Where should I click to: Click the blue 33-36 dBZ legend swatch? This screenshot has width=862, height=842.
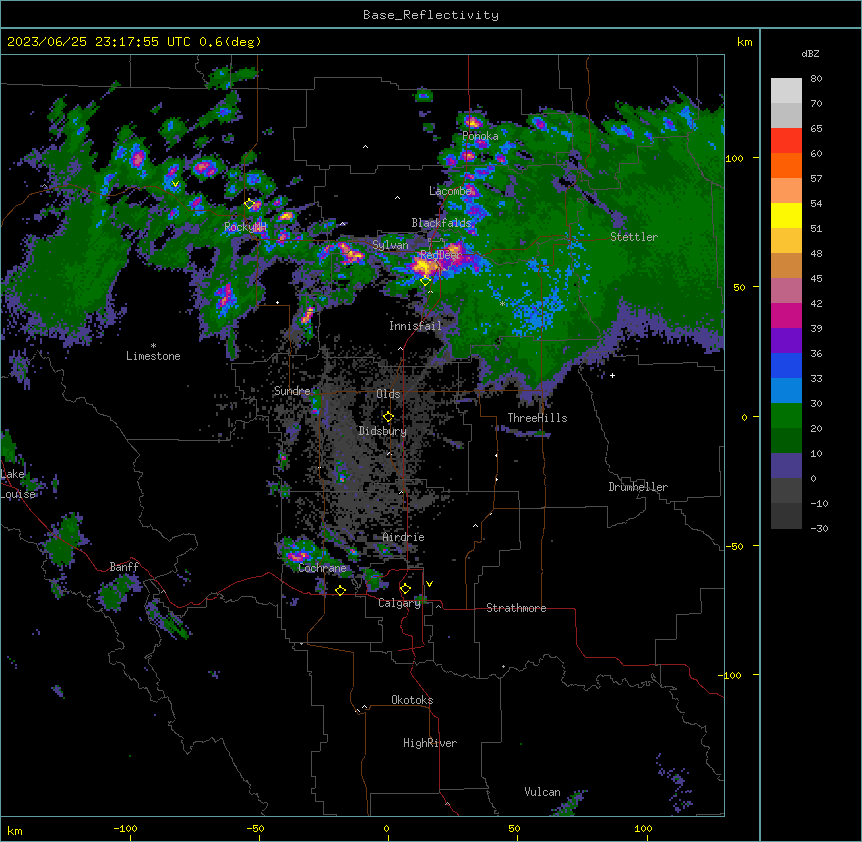tap(786, 365)
